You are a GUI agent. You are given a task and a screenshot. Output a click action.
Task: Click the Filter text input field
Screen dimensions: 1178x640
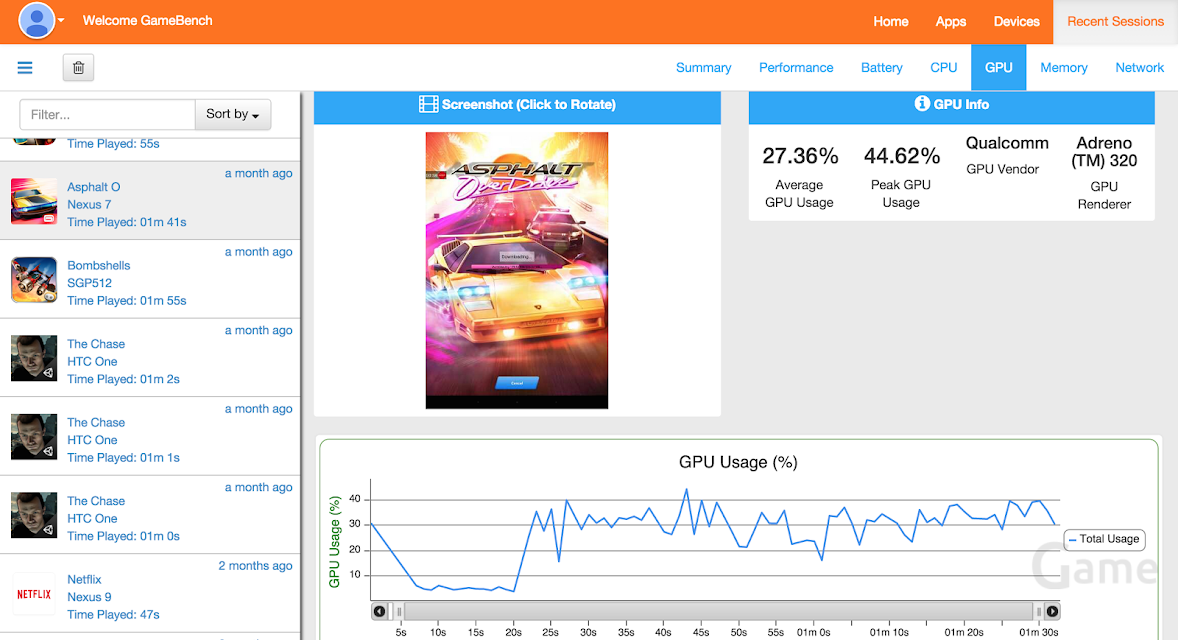click(x=107, y=115)
